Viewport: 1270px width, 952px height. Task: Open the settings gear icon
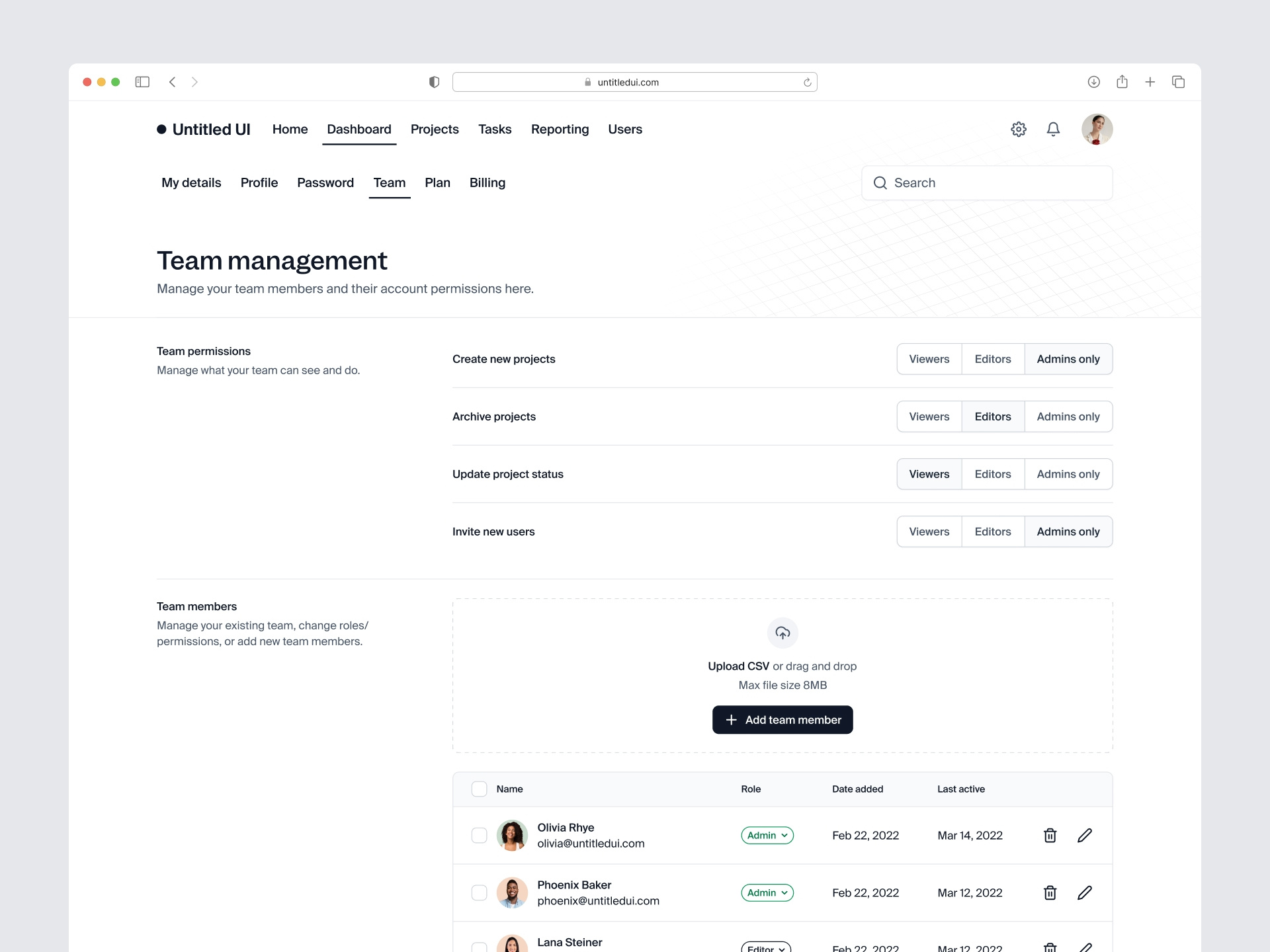click(x=1019, y=129)
